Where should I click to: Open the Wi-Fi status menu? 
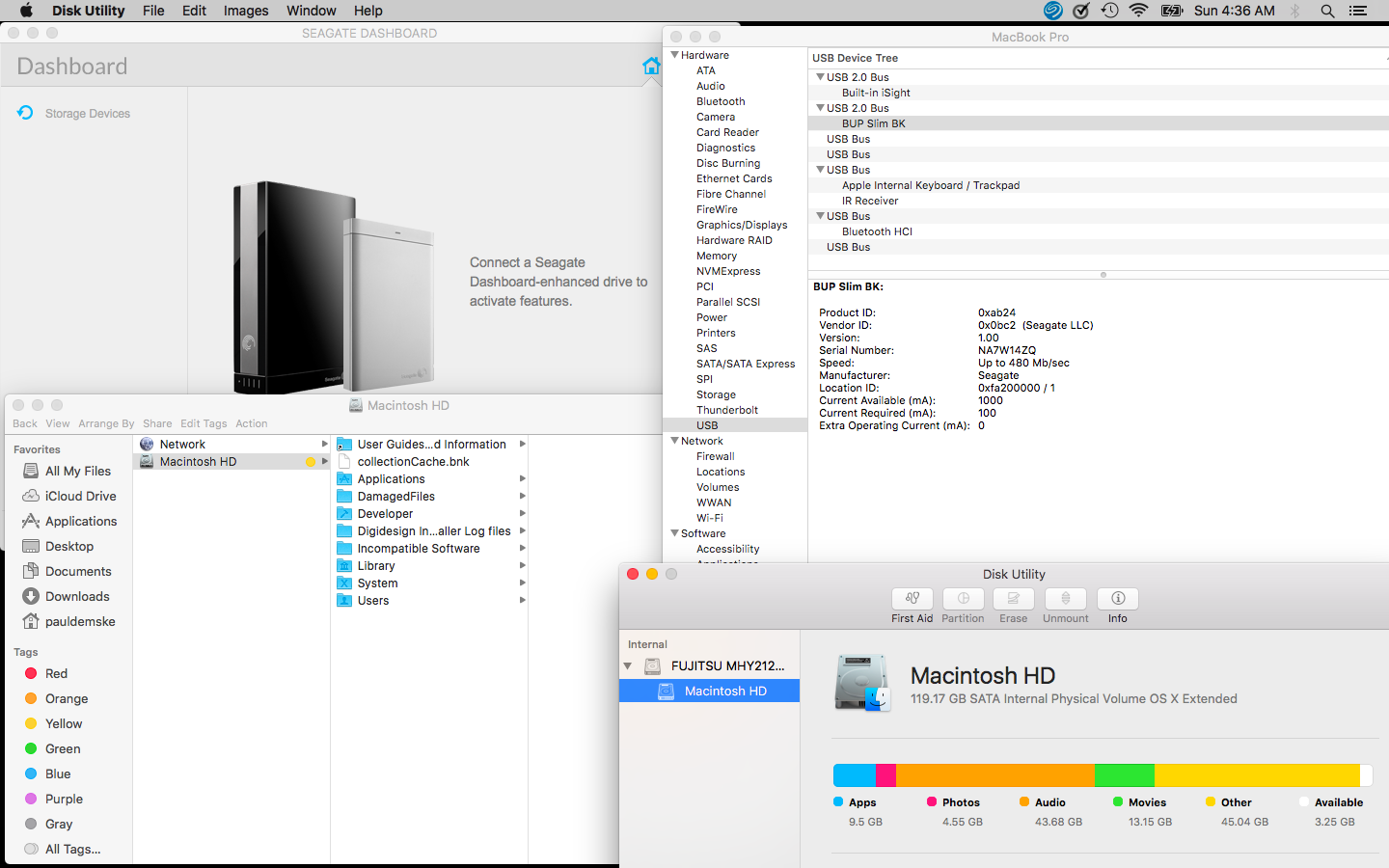pyautogui.click(x=1139, y=11)
